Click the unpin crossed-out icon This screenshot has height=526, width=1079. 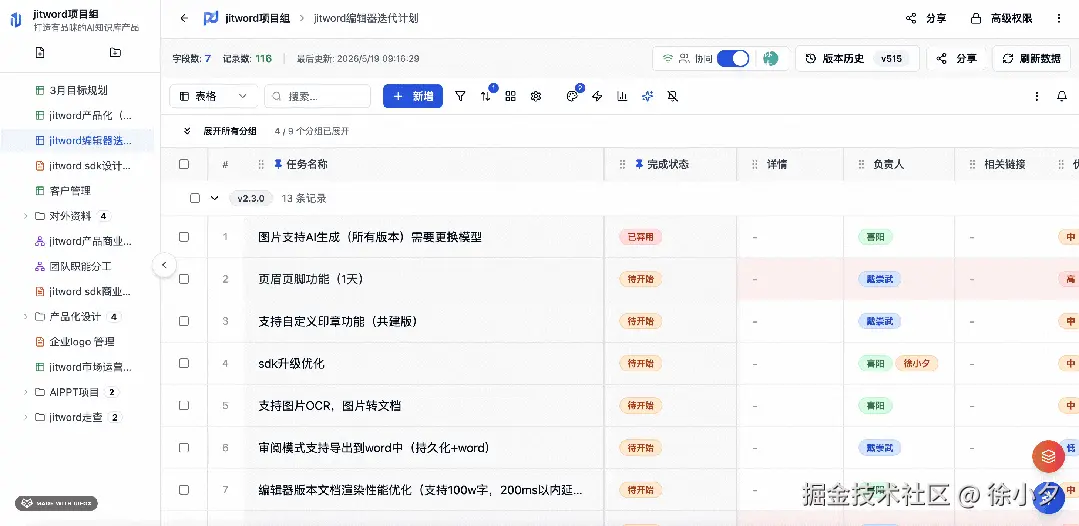[x=673, y=96]
